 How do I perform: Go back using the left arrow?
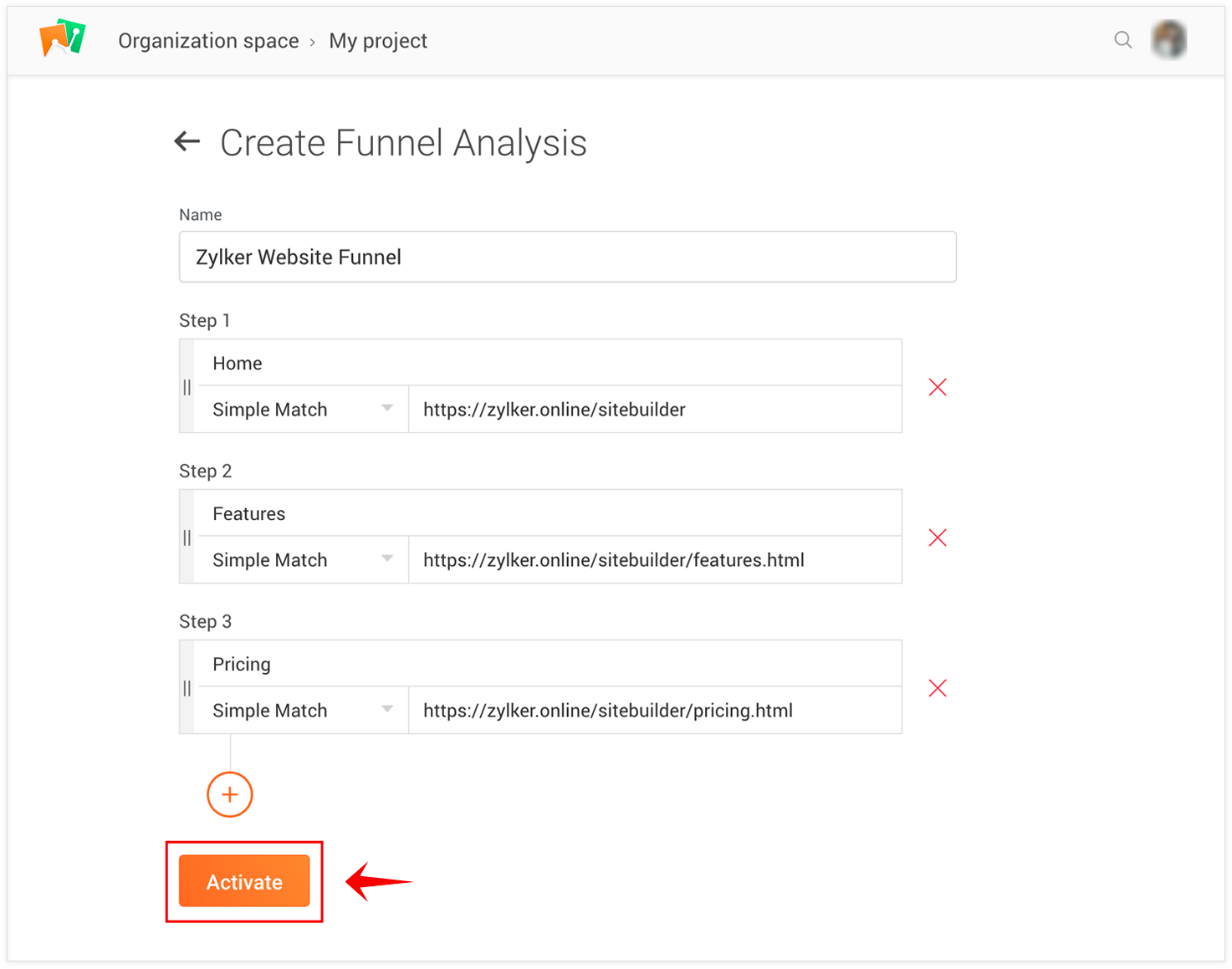coord(187,141)
